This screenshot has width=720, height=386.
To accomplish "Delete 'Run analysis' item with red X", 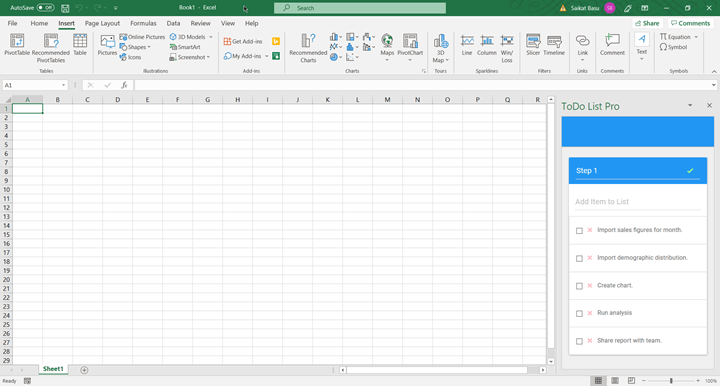I will pos(590,313).
